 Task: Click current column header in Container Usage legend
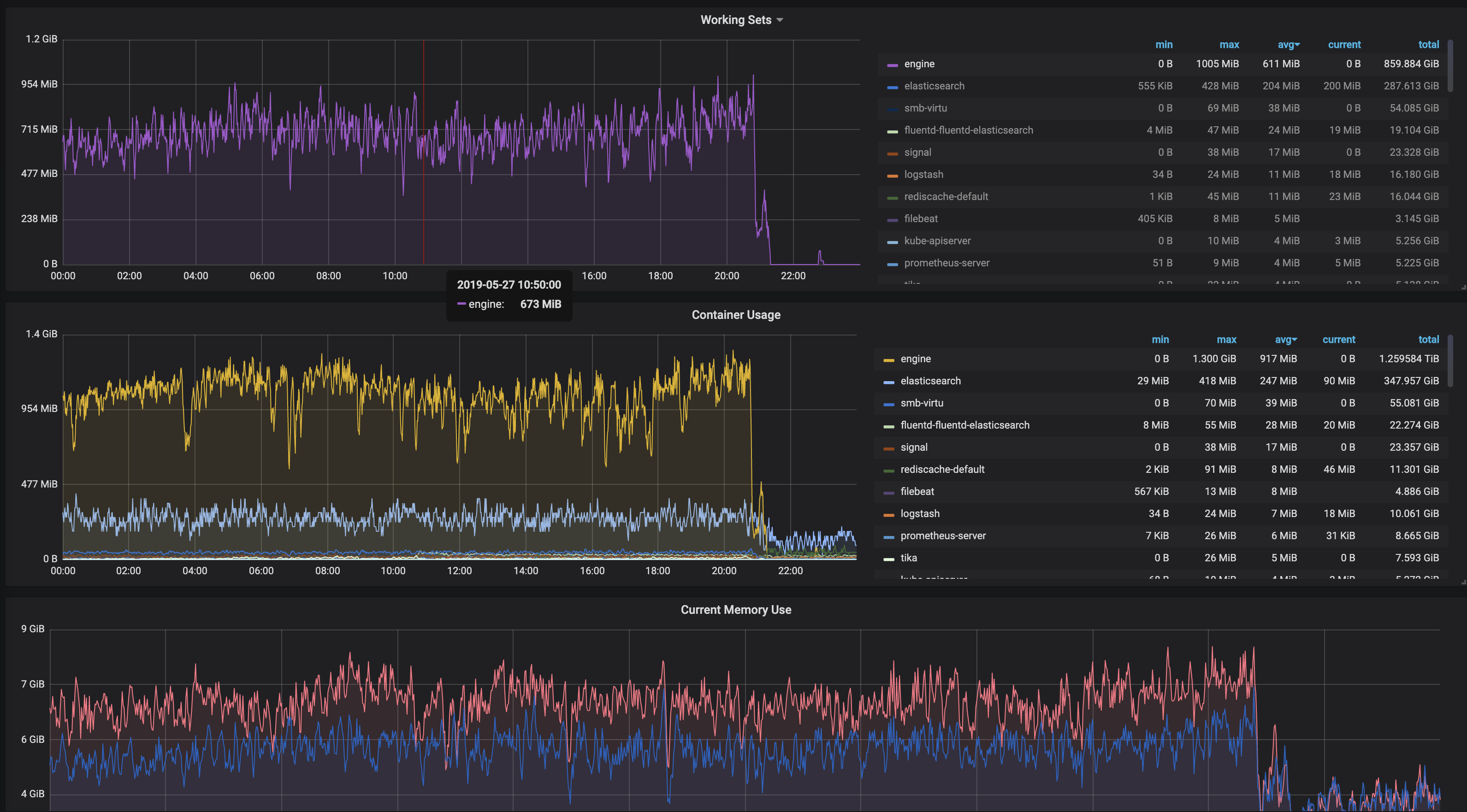pyautogui.click(x=1338, y=339)
